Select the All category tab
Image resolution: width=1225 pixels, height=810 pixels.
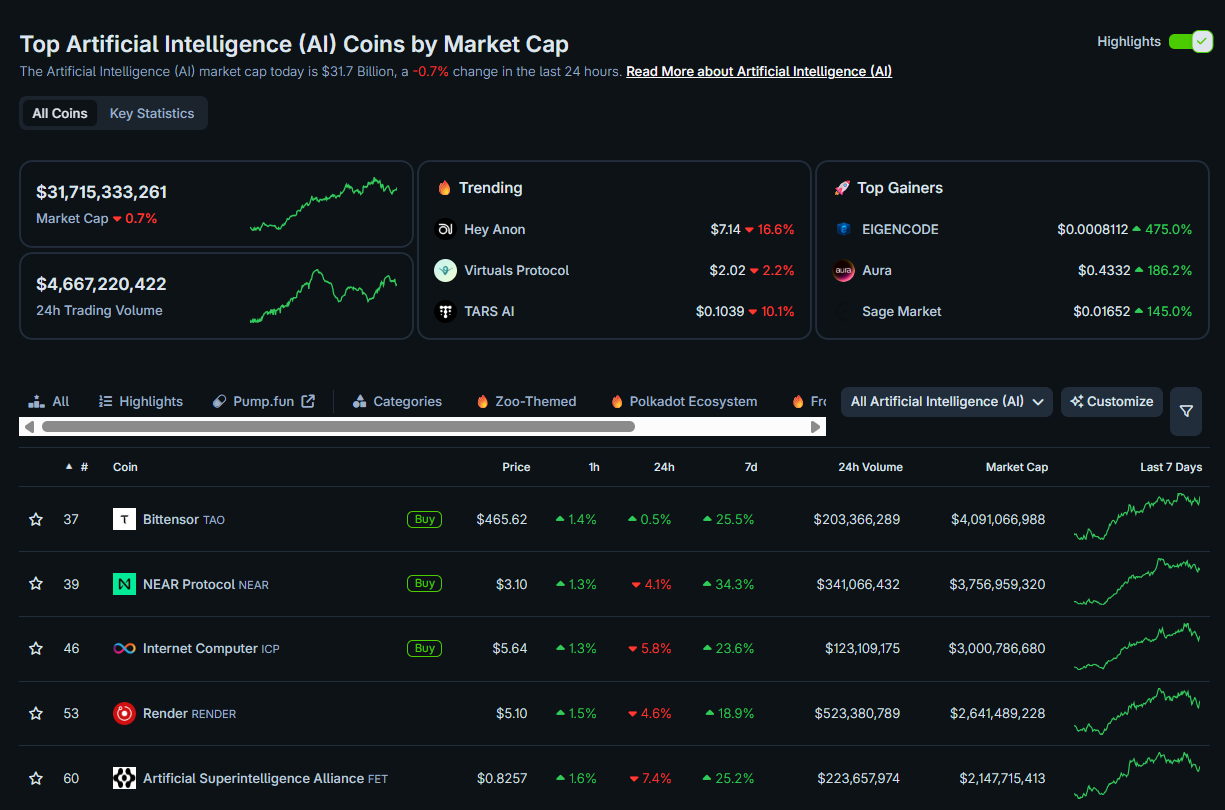pyautogui.click(x=49, y=401)
